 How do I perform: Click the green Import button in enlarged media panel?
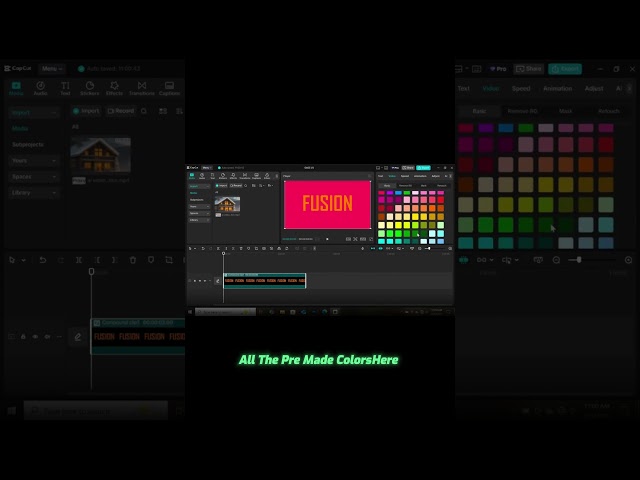tap(86, 111)
